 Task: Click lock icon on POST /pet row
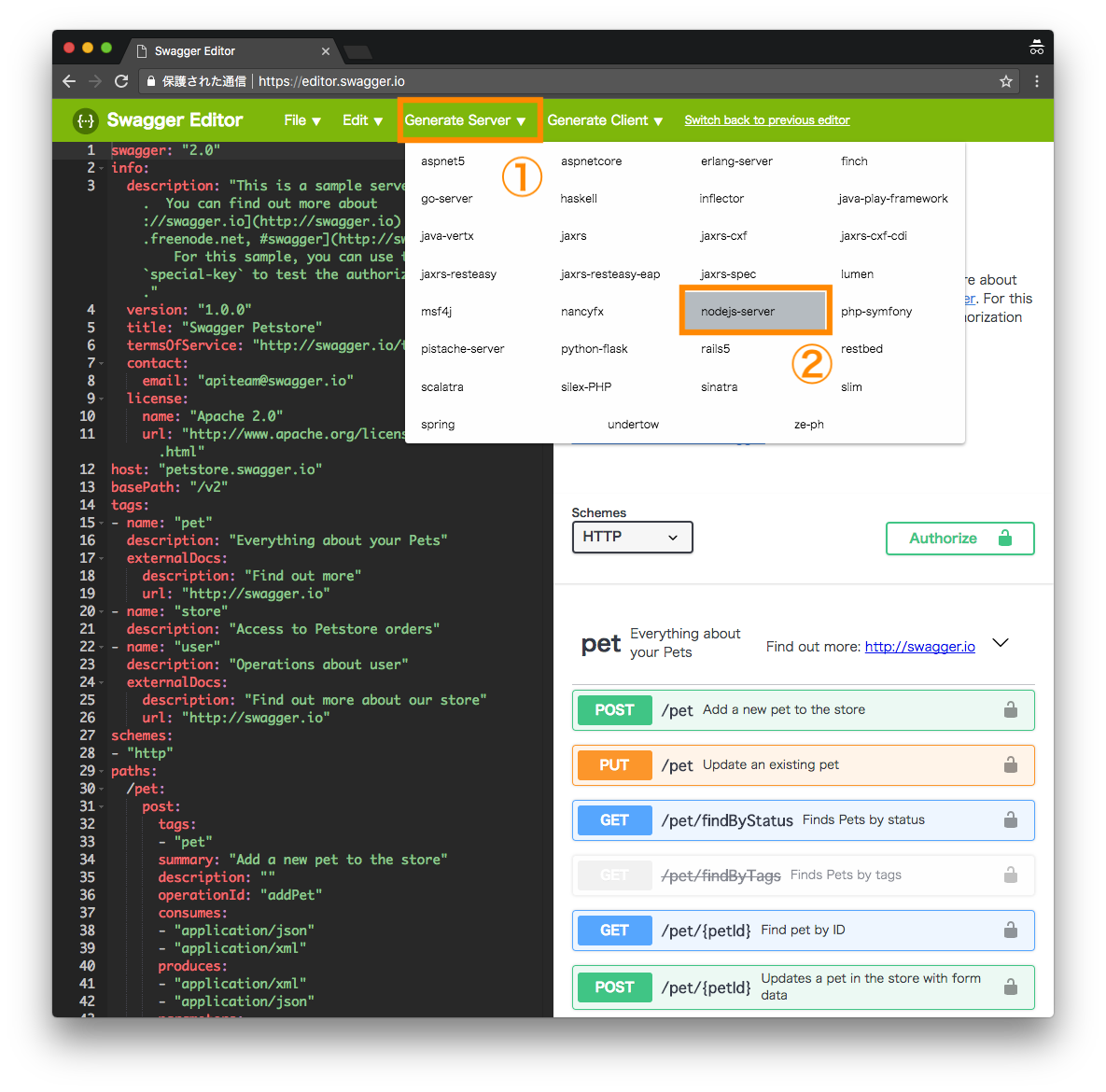(1010, 710)
